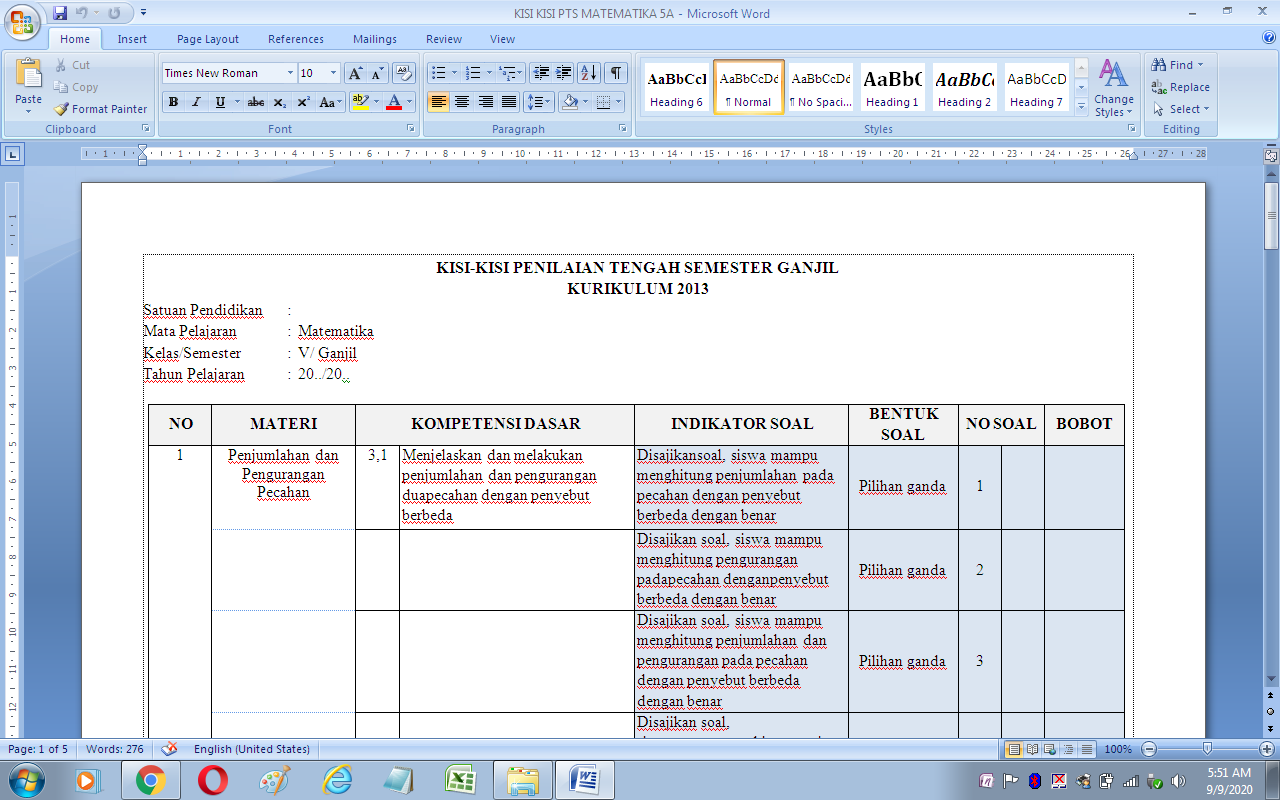Cut the selected text
The image size is (1280, 800).
coord(71,65)
